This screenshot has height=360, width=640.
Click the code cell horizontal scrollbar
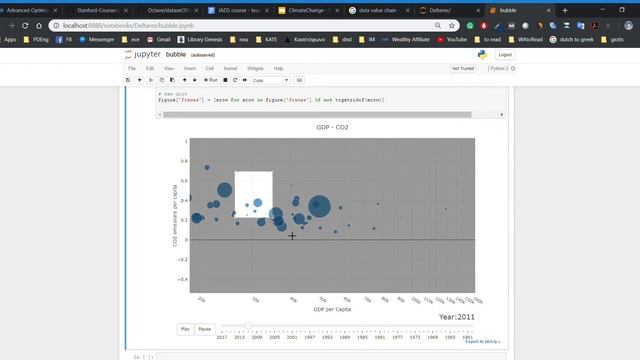[317, 115]
